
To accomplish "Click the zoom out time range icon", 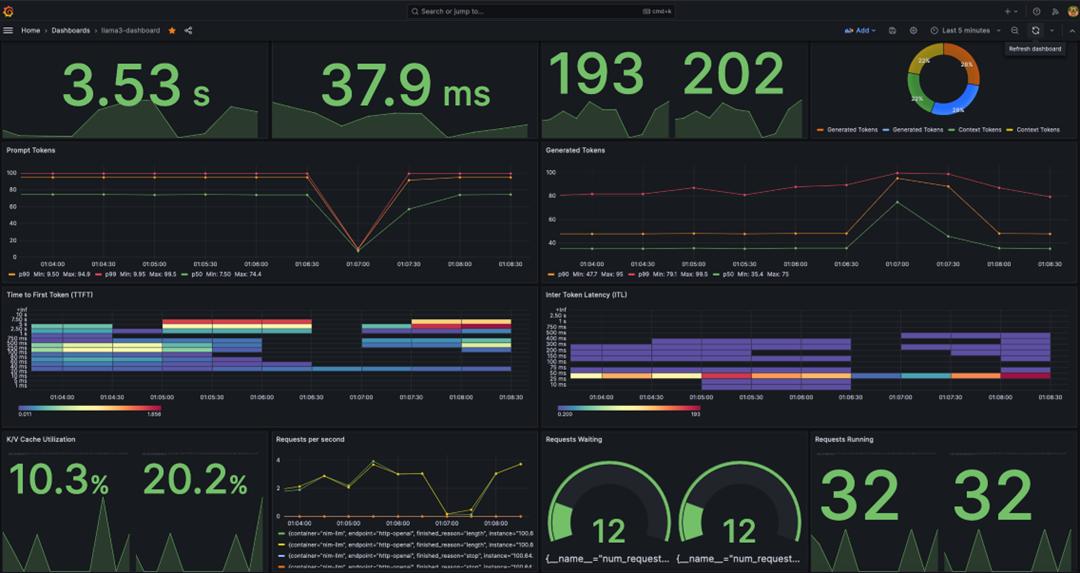I will 1015,31.
